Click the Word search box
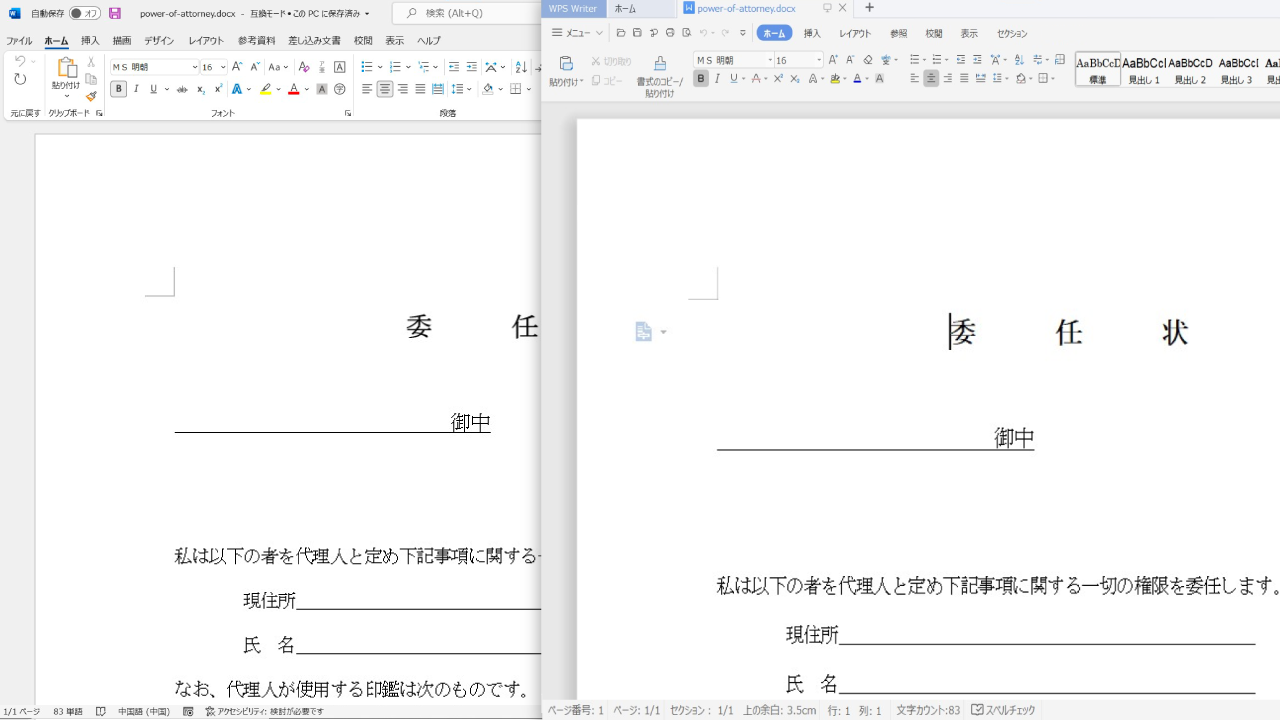 click(466, 13)
